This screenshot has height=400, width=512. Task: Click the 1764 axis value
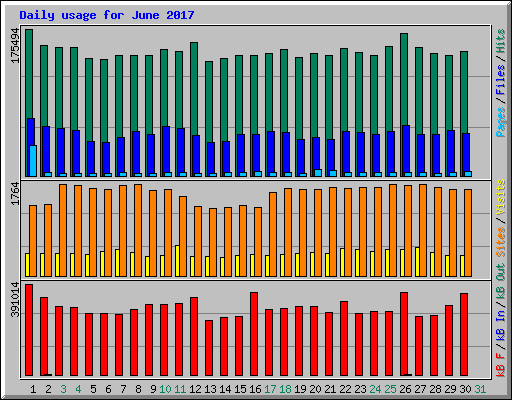pos(16,194)
